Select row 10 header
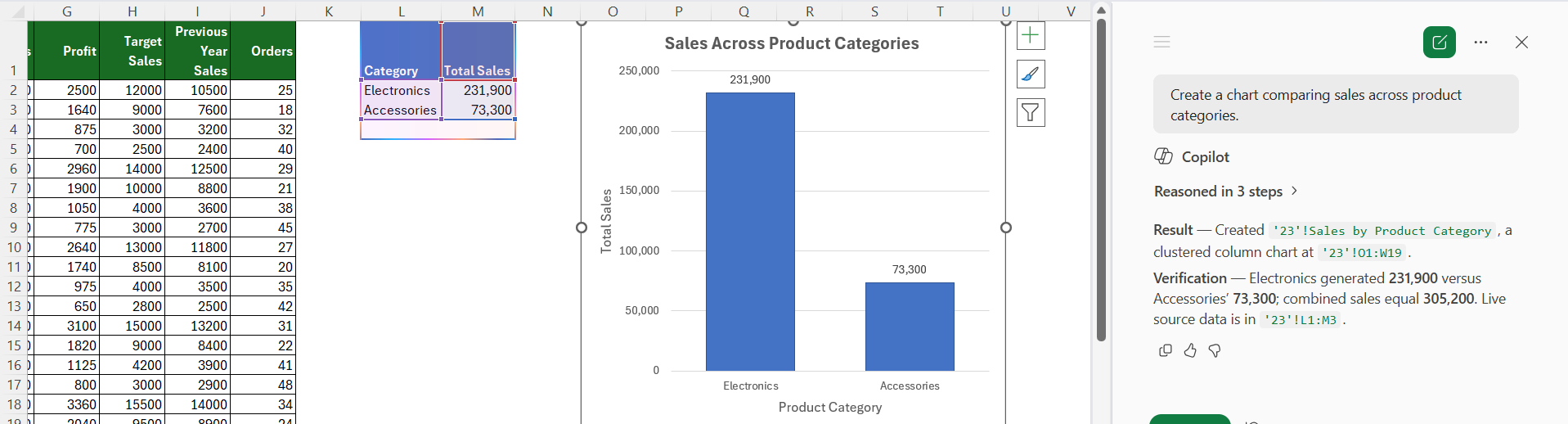The width and height of the screenshot is (1568, 424). point(14,247)
